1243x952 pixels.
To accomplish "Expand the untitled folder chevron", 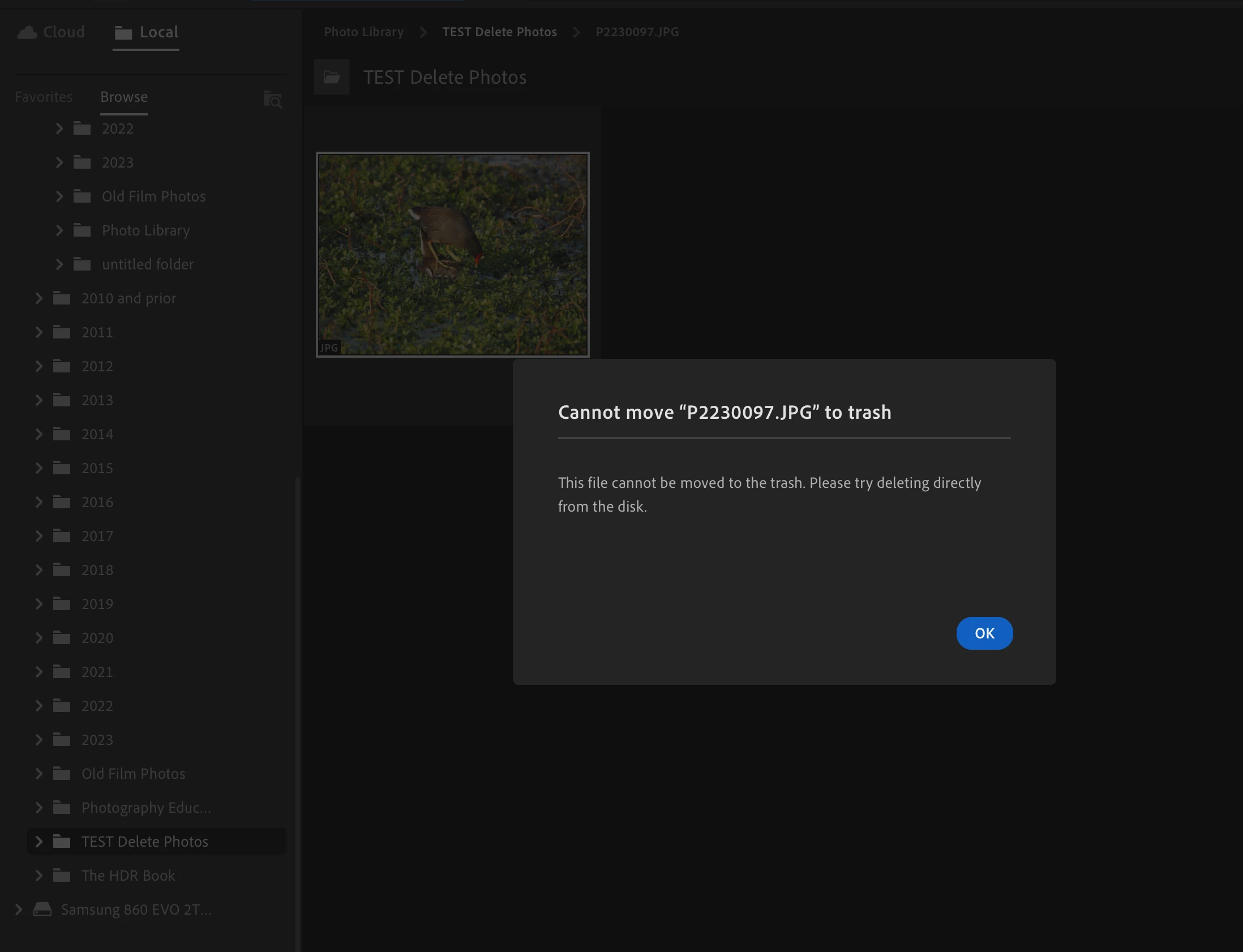I will (x=59, y=264).
